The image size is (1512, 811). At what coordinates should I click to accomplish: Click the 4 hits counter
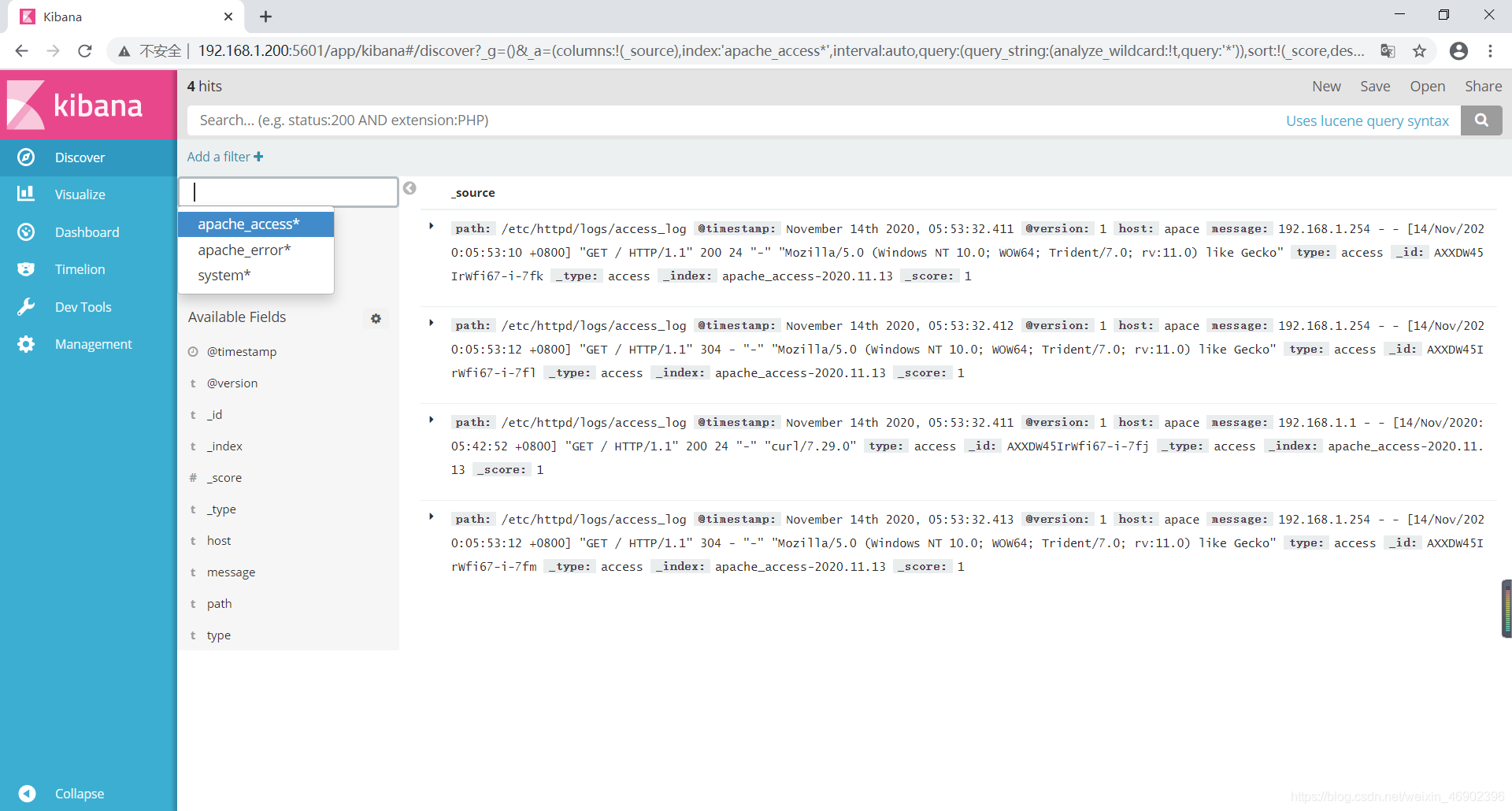pos(204,87)
